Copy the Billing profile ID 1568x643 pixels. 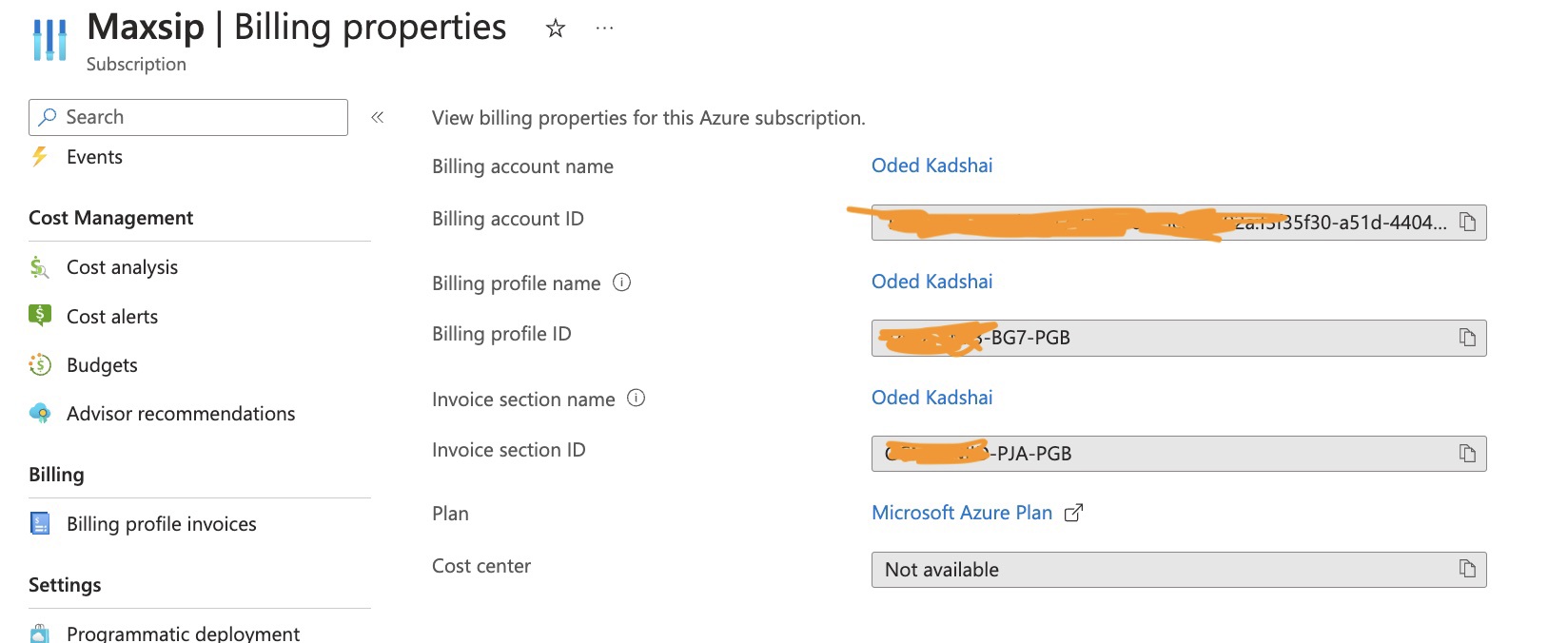click(x=1467, y=338)
